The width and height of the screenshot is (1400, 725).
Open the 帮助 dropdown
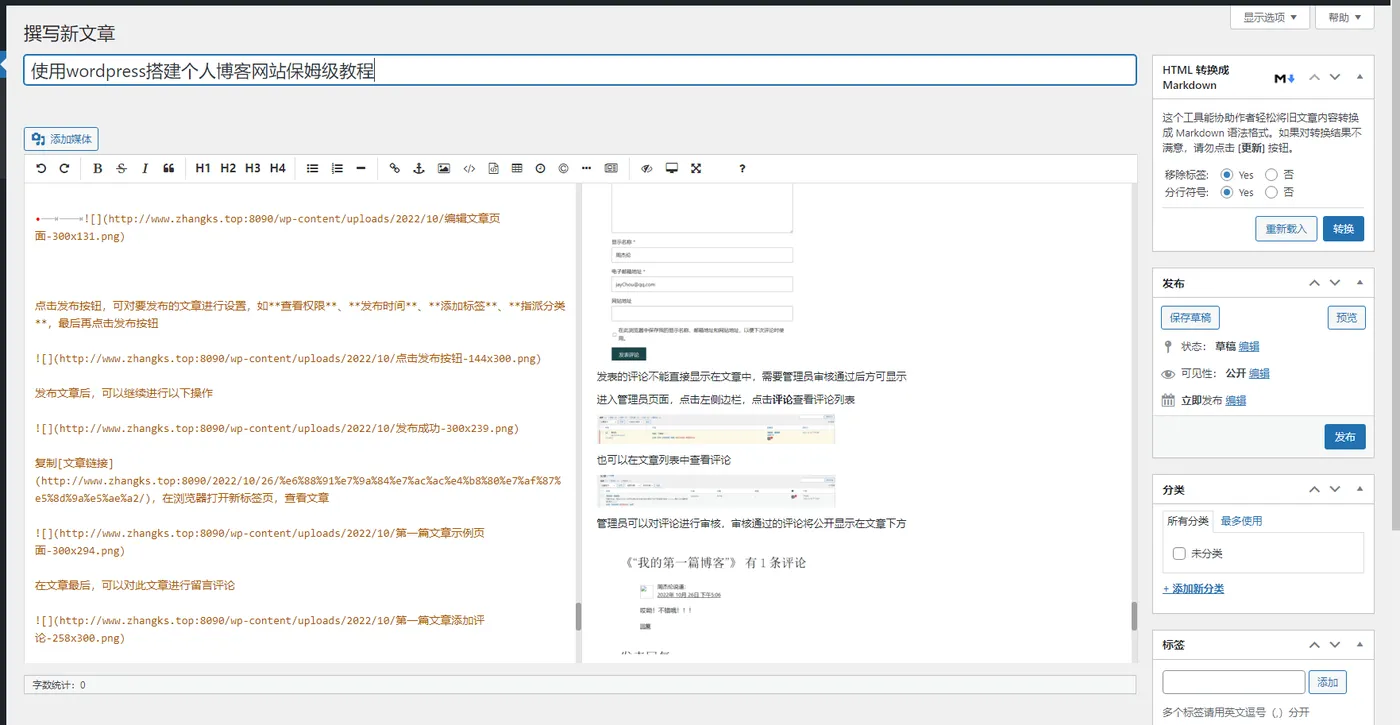coord(1345,17)
